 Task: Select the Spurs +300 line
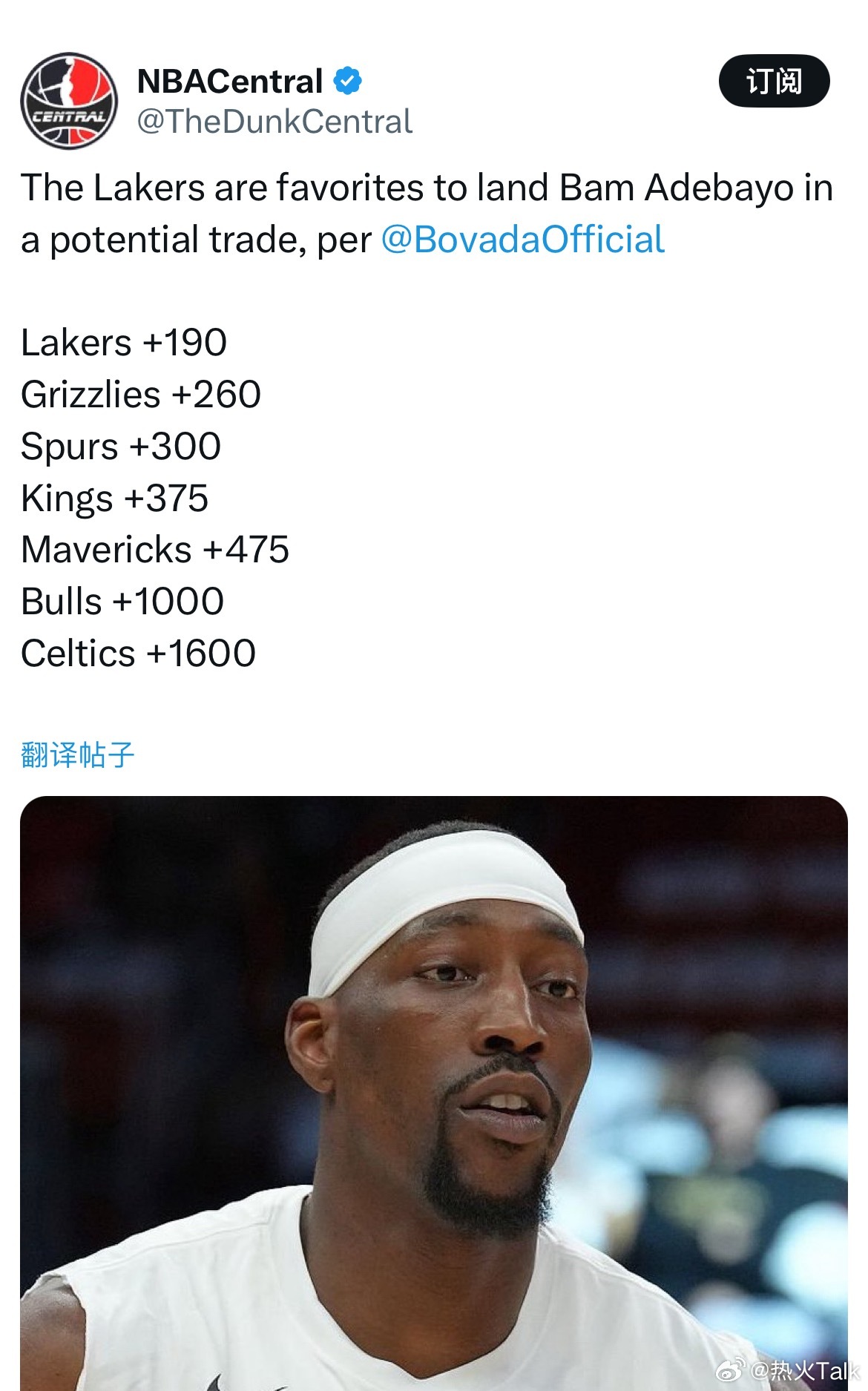[121, 447]
